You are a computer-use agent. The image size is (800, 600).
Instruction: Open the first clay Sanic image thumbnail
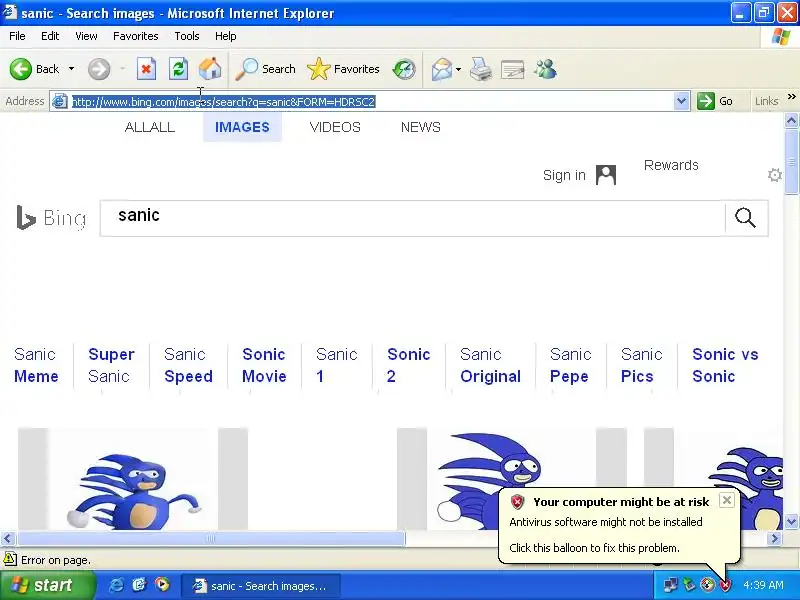point(133,479)
